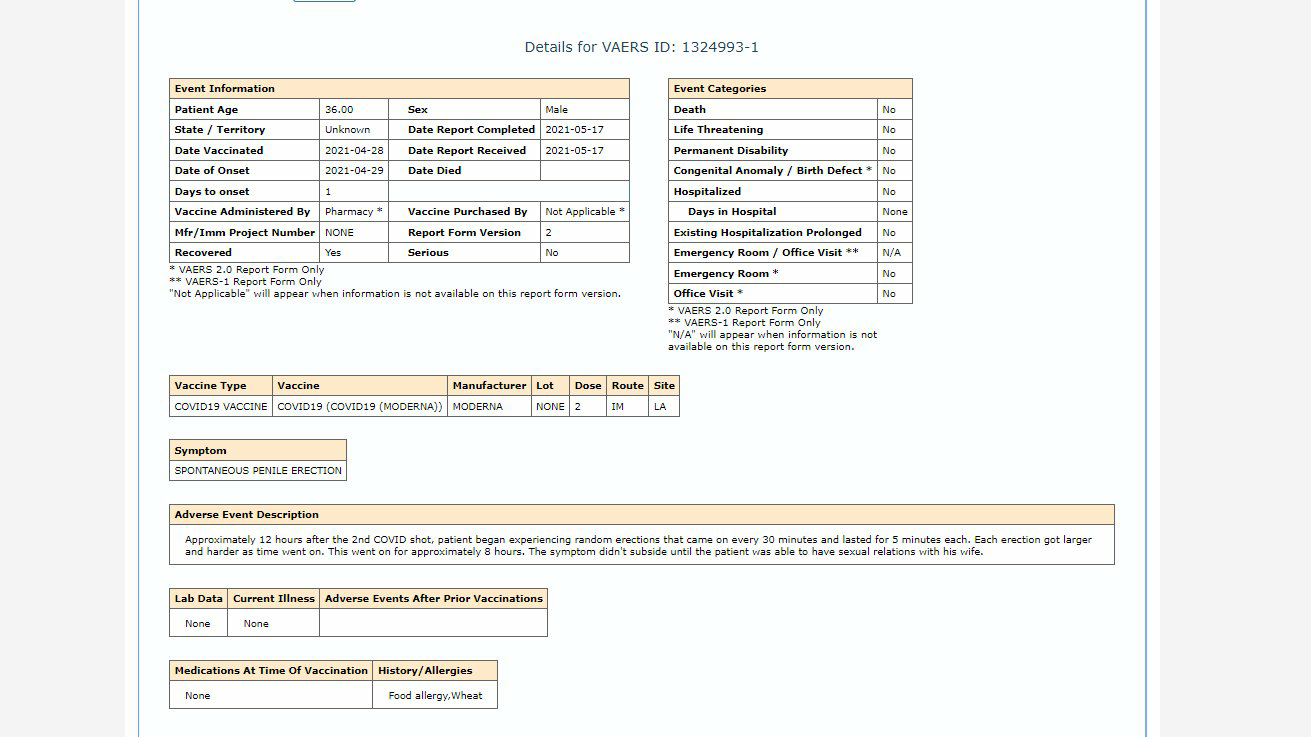Select the Event Information table header

coord(399,89)
